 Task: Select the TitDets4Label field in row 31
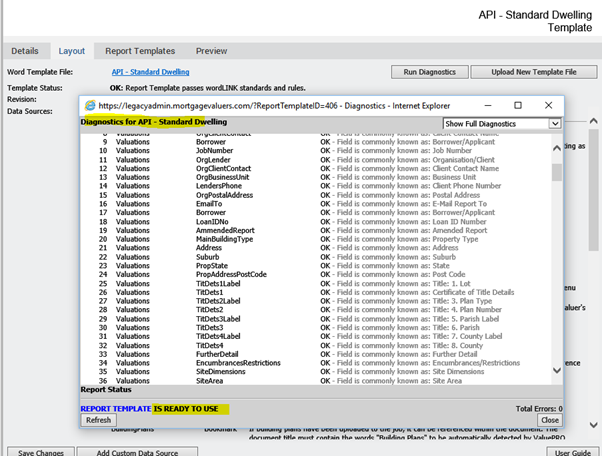tap(218, 336)
